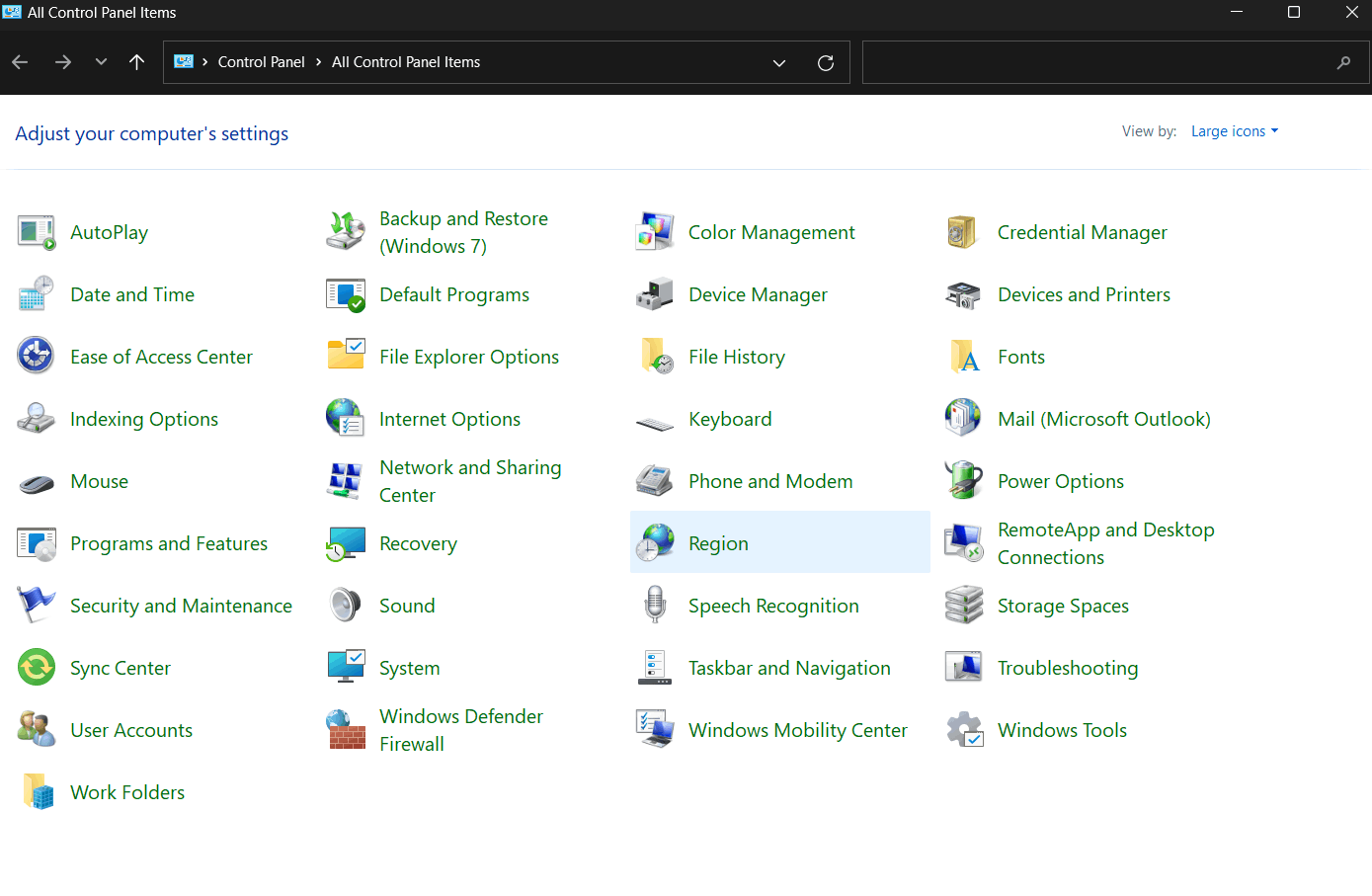Expand the recent locations chevron
Screen dimensions: 1372x896
101,62
